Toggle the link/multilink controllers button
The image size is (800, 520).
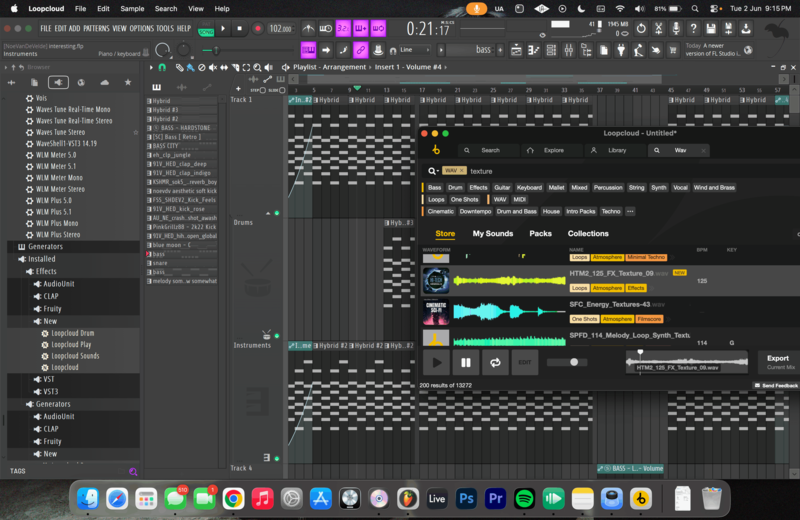361,50
